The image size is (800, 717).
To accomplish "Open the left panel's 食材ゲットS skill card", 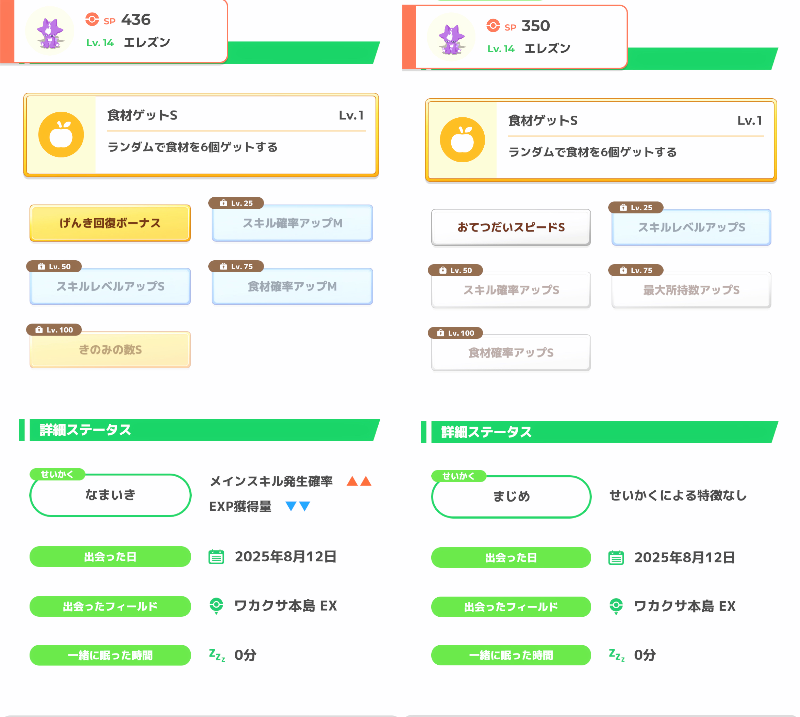I will 201,136.
